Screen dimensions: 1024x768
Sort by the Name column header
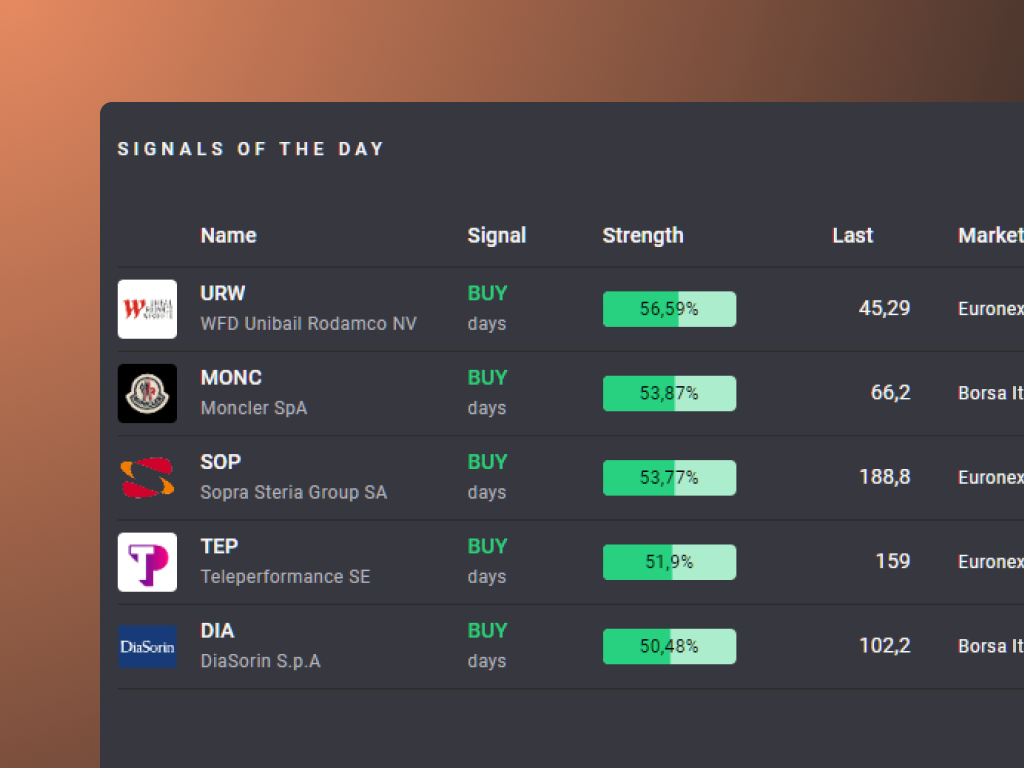228,236
